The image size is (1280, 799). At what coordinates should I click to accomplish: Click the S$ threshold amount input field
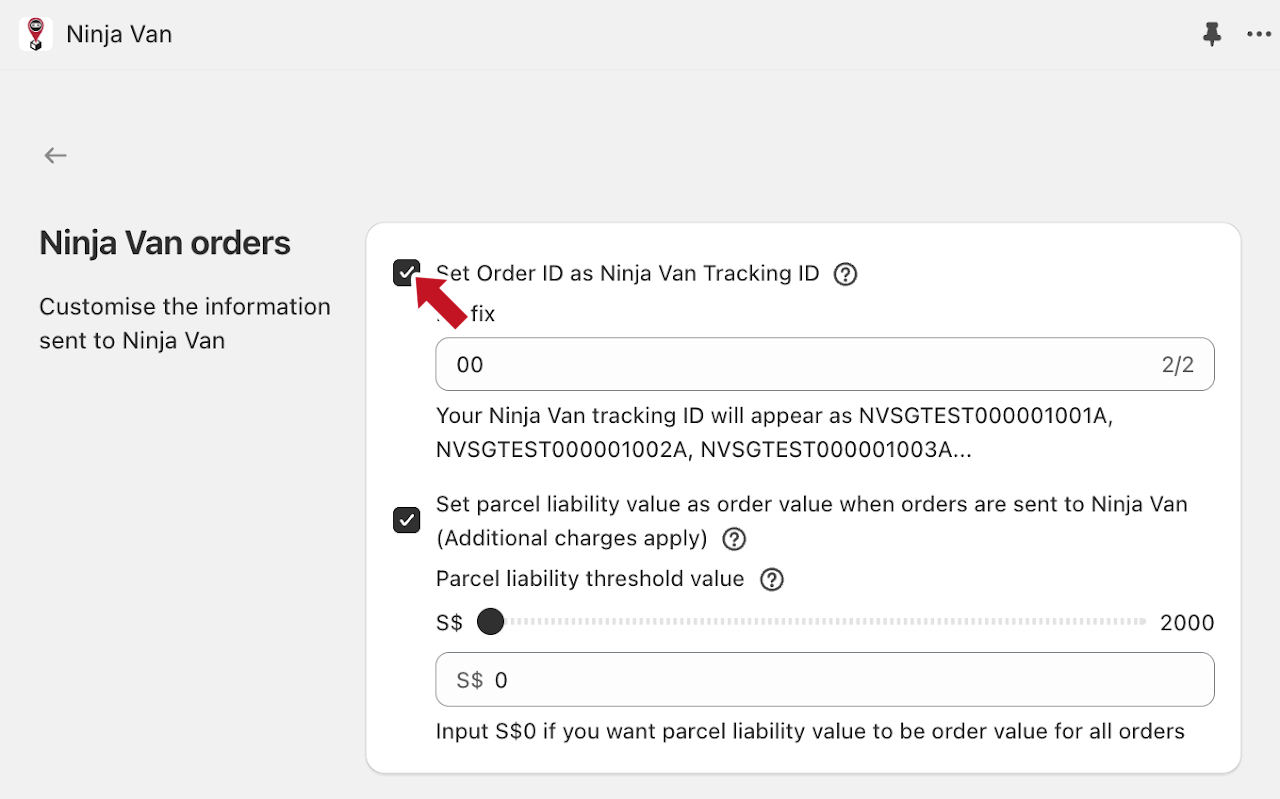[840, 681]
